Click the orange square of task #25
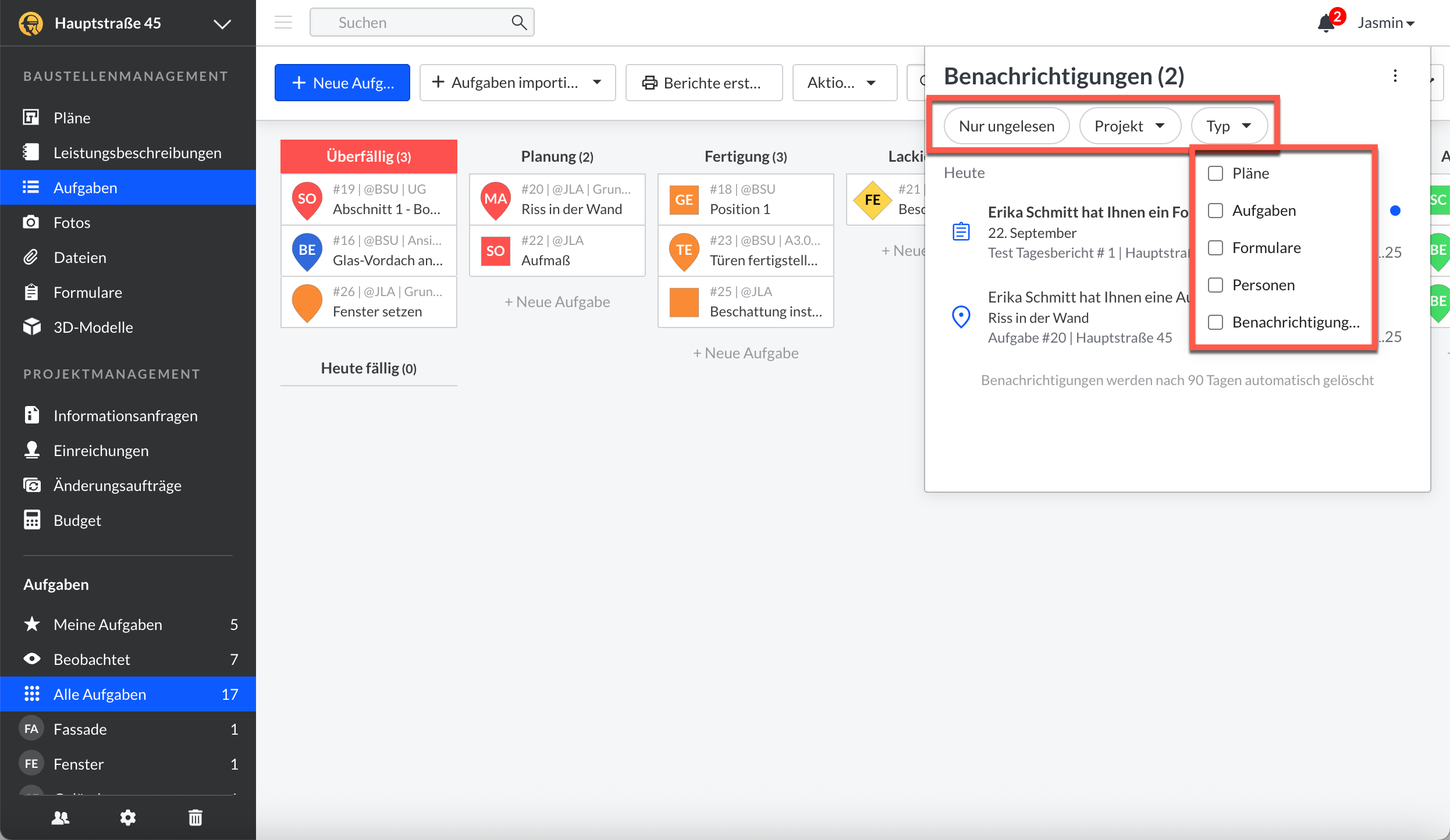 click(x=684, y=302)
